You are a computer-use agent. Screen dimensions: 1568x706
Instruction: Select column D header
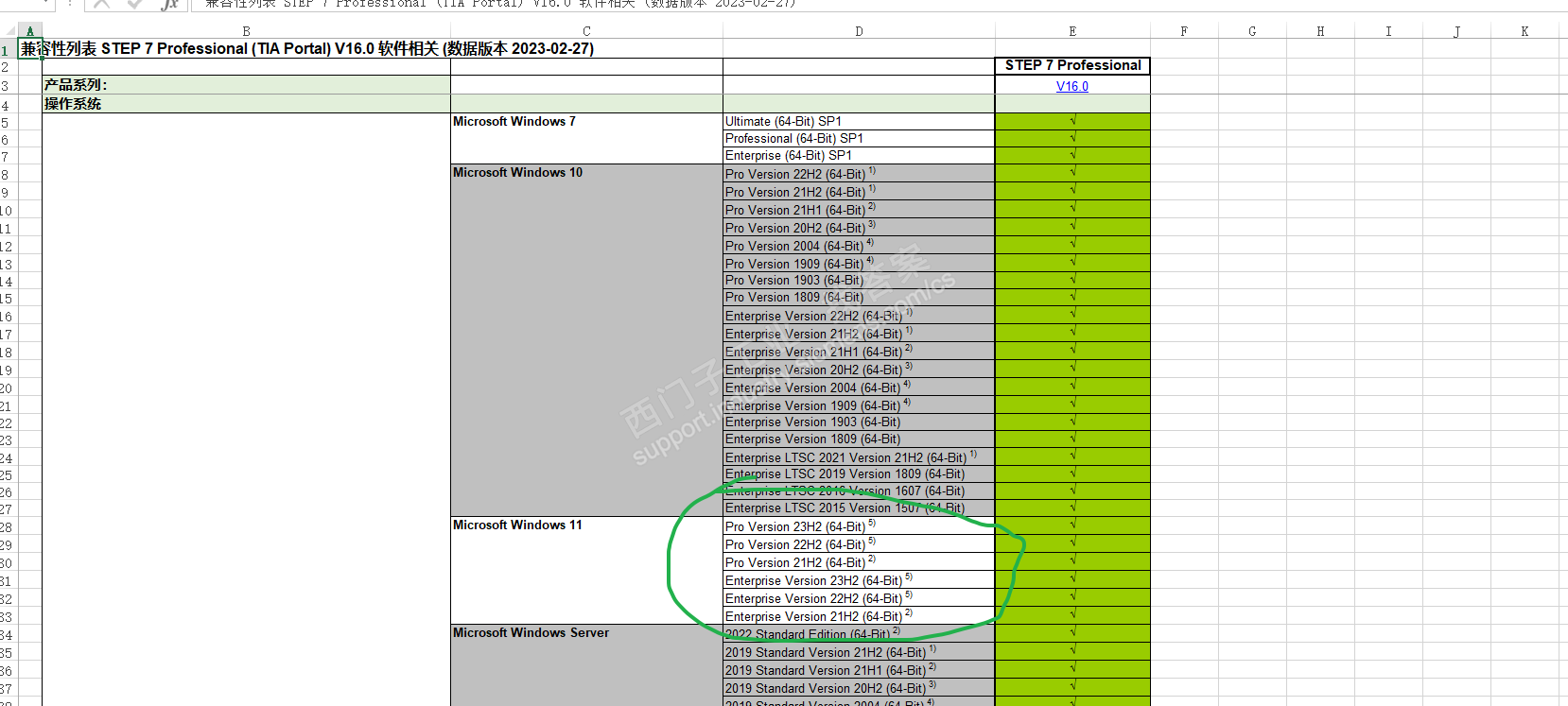click(859, 31)
